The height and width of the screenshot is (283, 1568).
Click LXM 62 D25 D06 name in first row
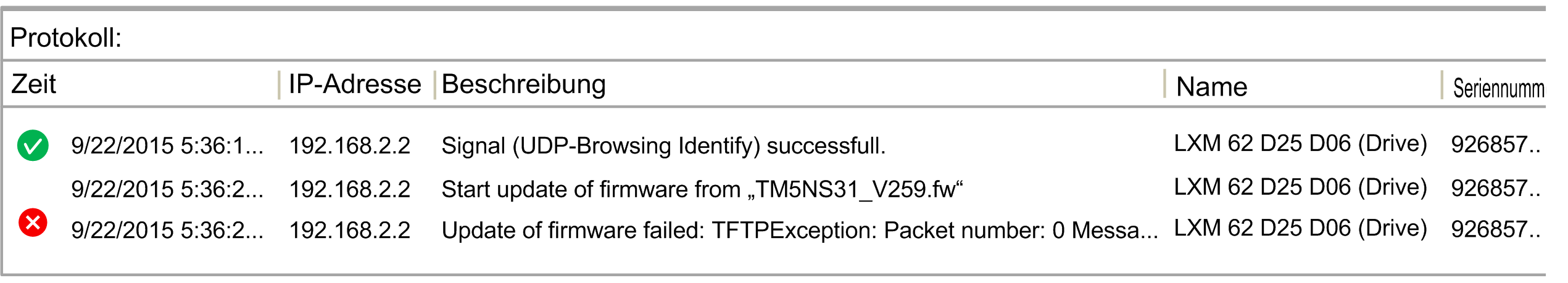tap(1300, 144)
